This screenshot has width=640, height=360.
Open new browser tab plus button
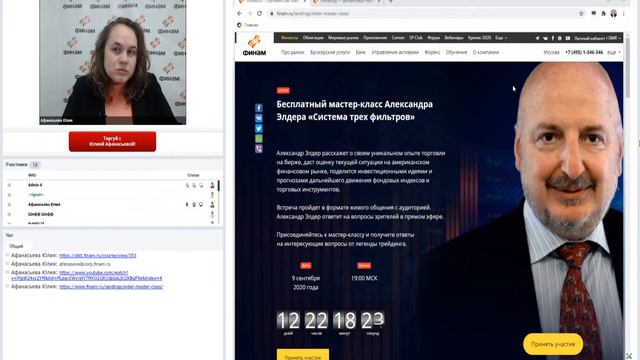391,2
